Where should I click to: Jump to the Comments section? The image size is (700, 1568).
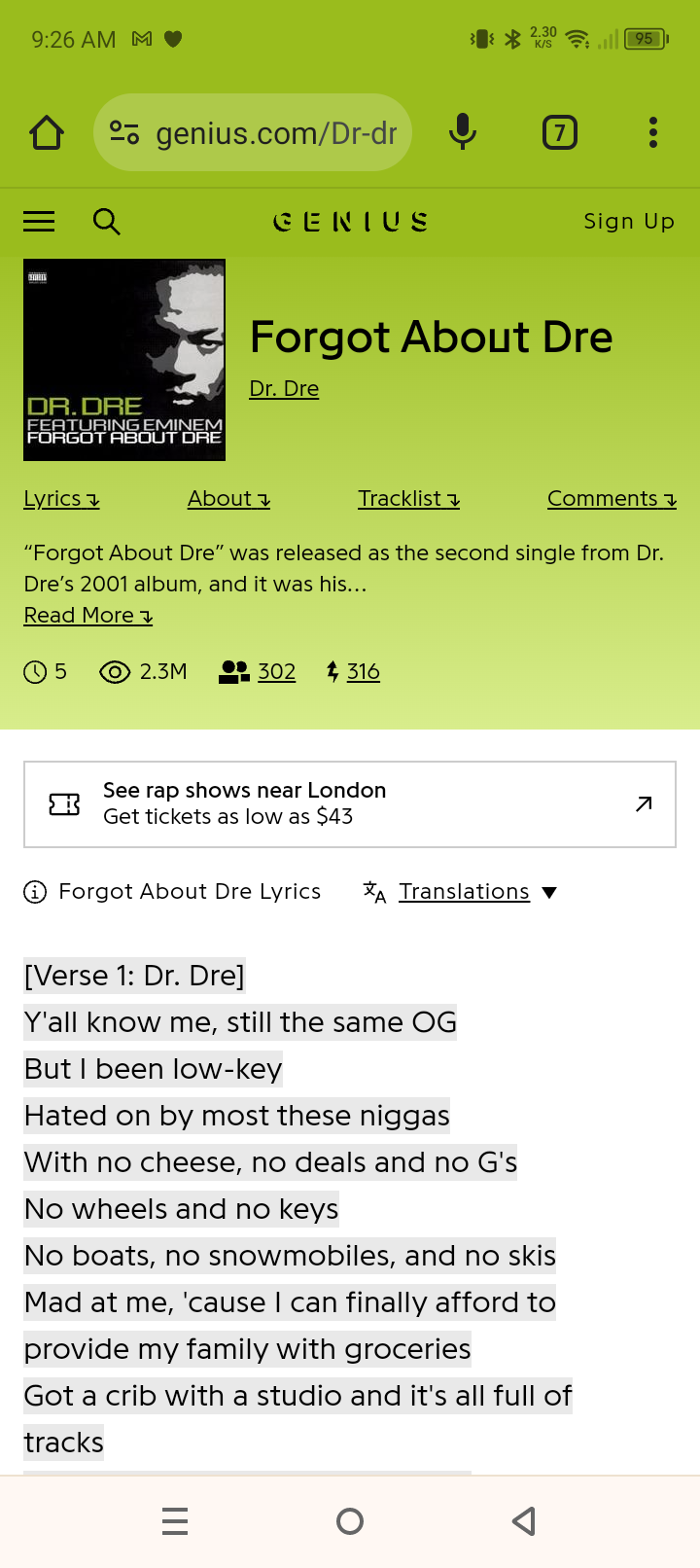tap(612, 499)
